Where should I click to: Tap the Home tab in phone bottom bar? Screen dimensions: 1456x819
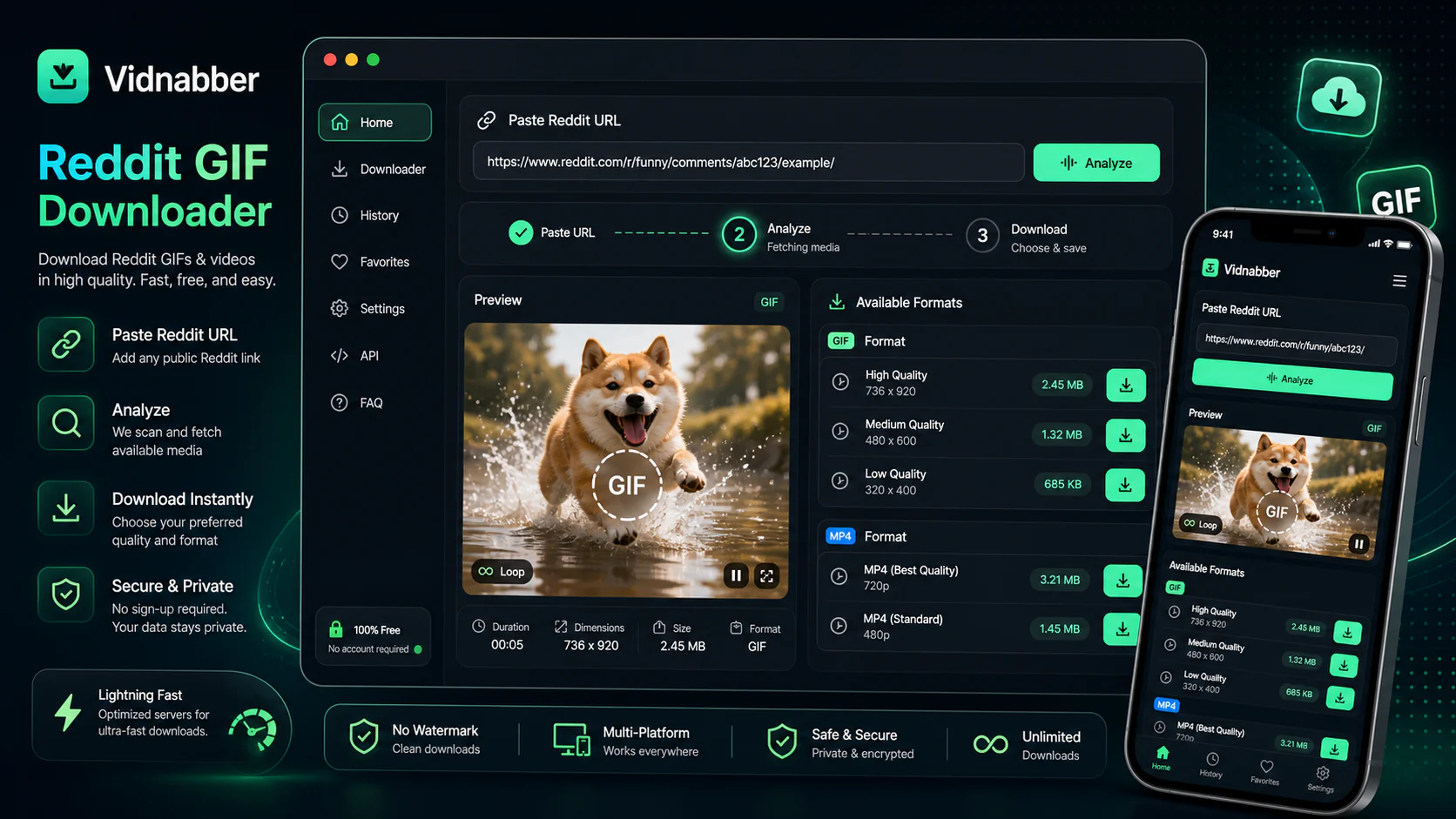1162,758
